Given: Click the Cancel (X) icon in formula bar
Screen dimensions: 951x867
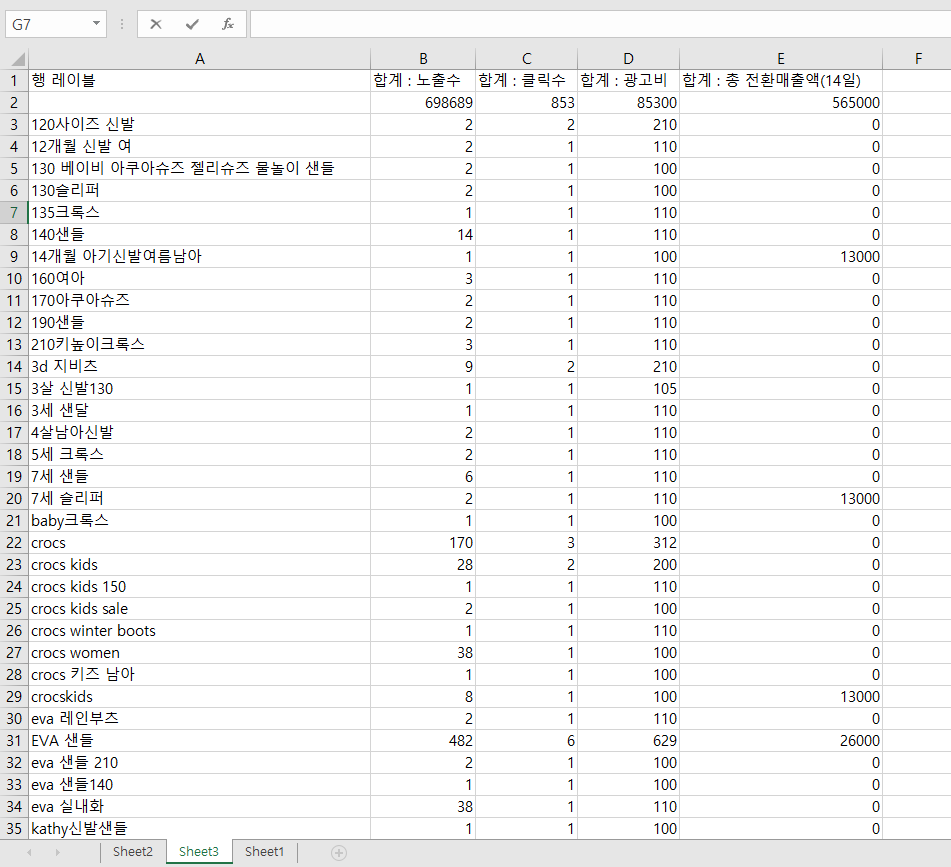Looking at the screenshot, I should pyautogui.click(x=156, y=24).
